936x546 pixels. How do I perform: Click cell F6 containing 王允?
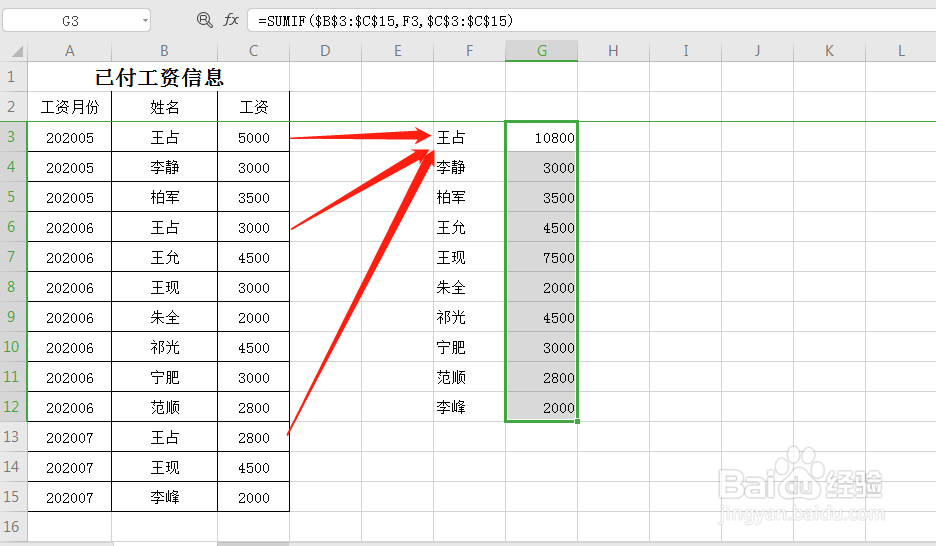coord(470,227)
